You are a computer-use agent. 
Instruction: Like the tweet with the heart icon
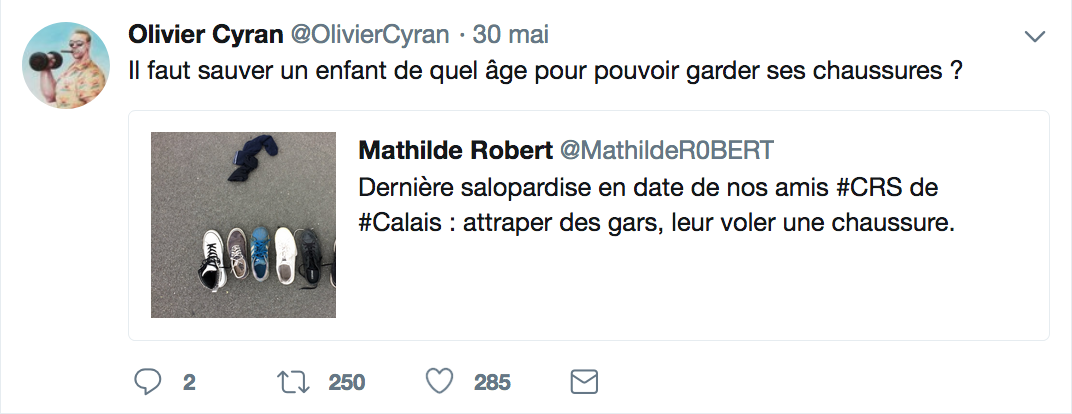coord(437,381)
